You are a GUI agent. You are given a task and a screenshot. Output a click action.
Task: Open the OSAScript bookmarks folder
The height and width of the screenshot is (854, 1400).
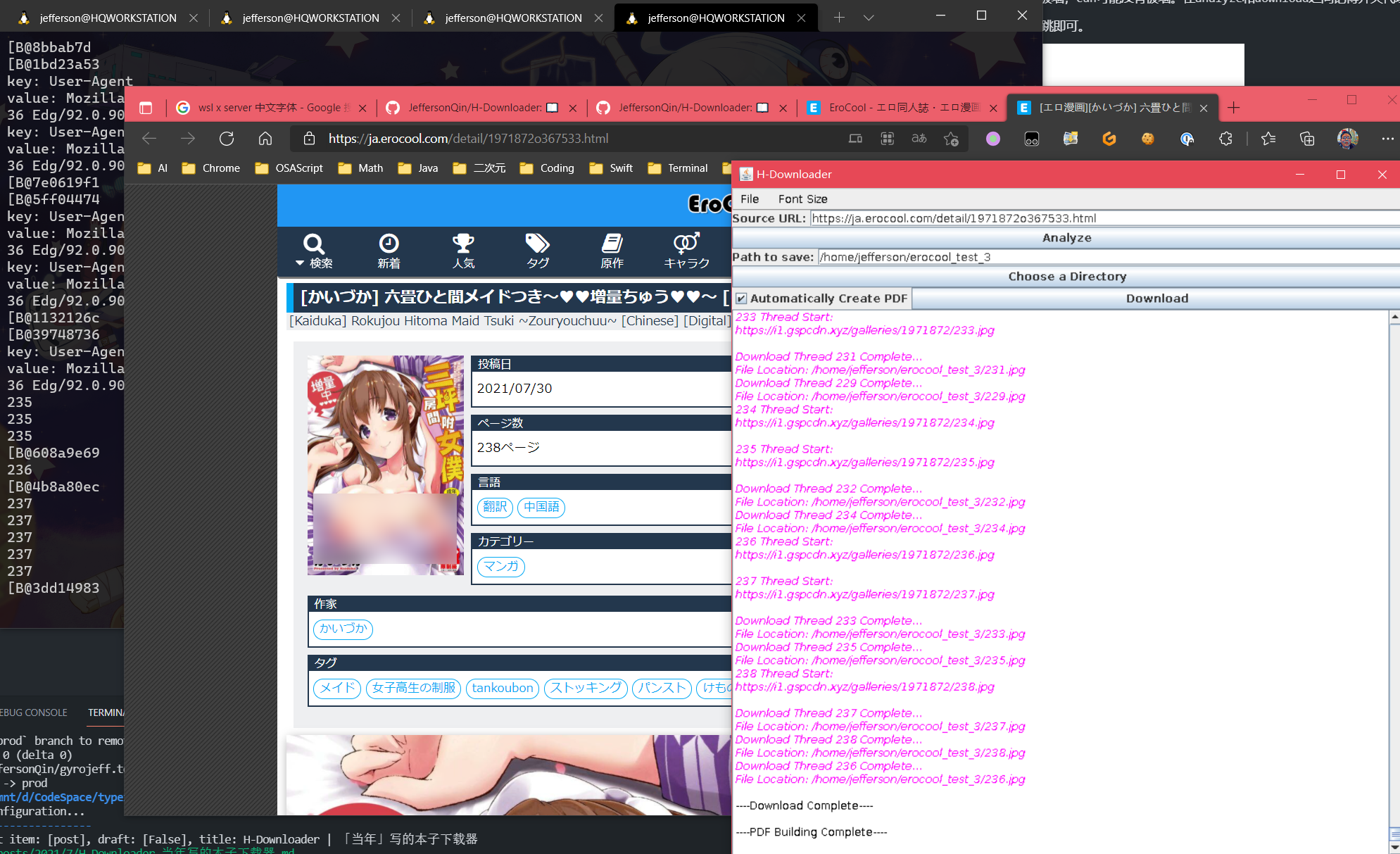(289, 168)
